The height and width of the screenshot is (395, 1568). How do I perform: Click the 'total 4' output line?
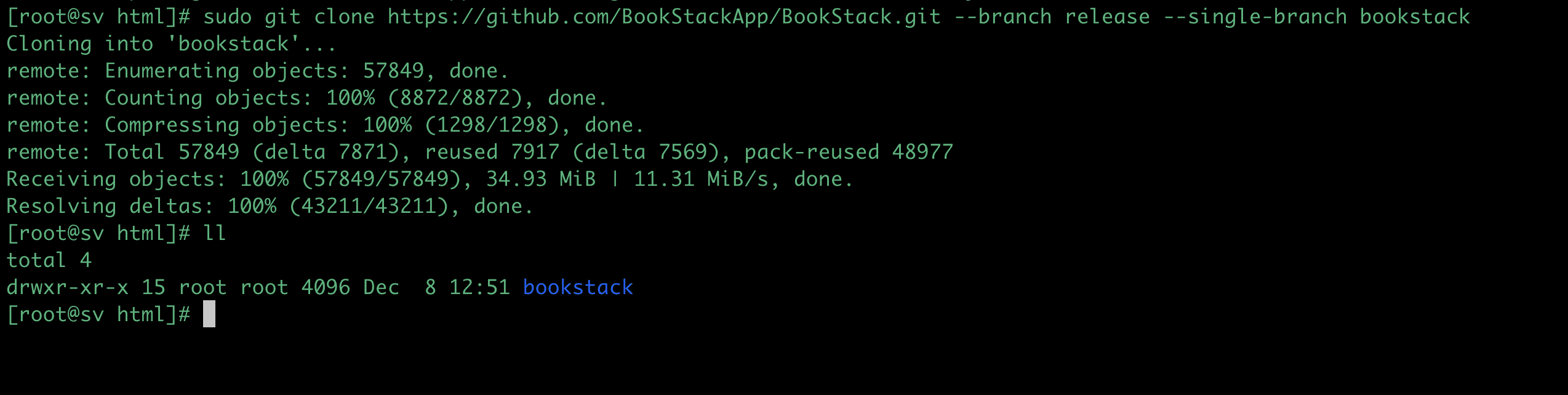point(49,260)
